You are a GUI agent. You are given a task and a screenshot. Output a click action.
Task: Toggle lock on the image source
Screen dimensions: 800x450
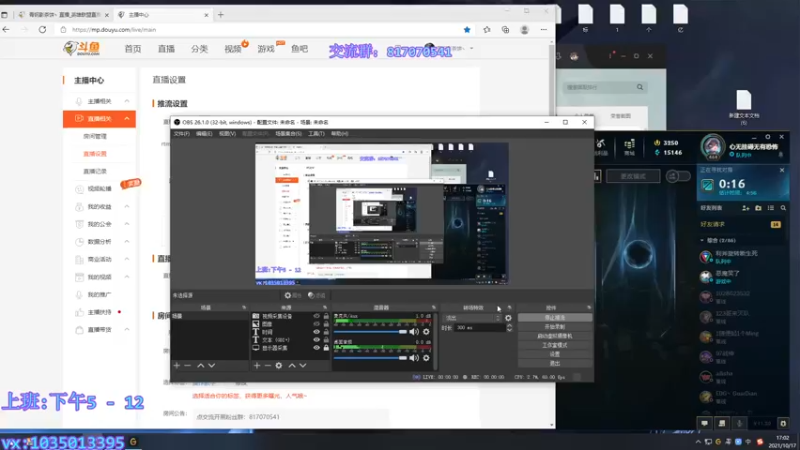coord(326,324)
